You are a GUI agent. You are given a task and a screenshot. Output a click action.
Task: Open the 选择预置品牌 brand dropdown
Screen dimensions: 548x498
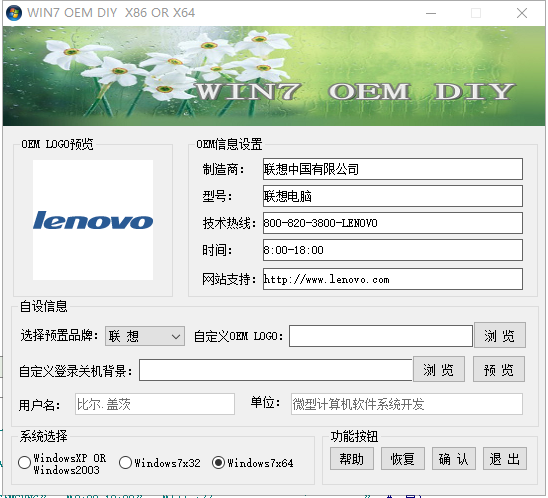point(145,336)
